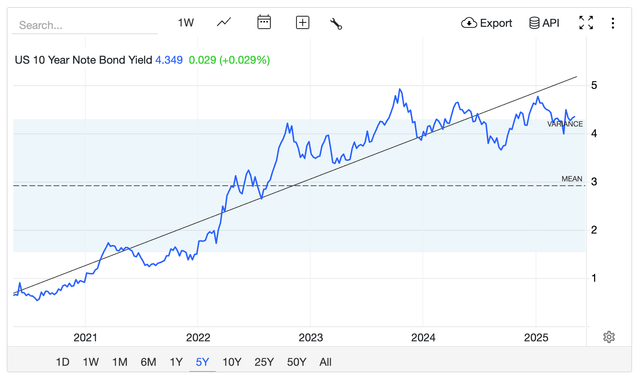Viewport: 640px width, 381px height.
Task: Click the add comparison plus icon
Action: (302, 22)
